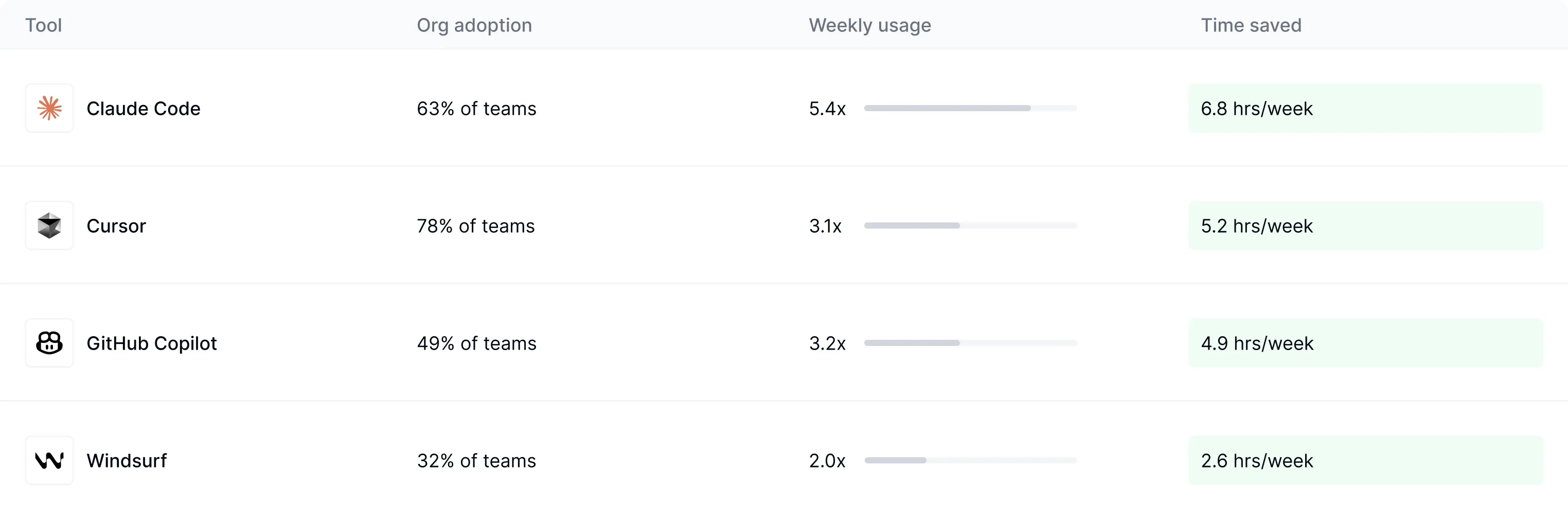Sort by the Tool column header

pos(43,25)
